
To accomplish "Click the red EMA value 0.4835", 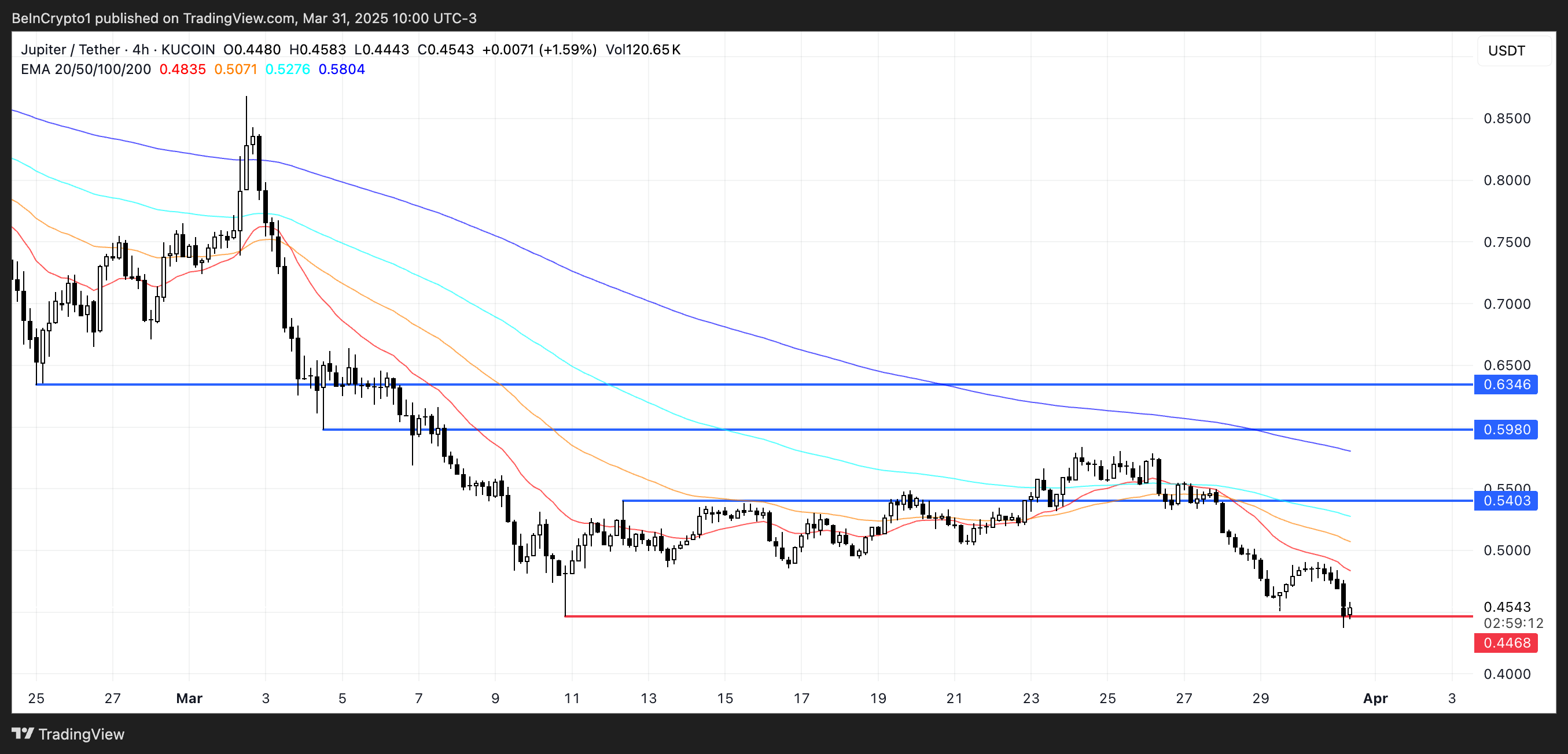I will (183, 69).
